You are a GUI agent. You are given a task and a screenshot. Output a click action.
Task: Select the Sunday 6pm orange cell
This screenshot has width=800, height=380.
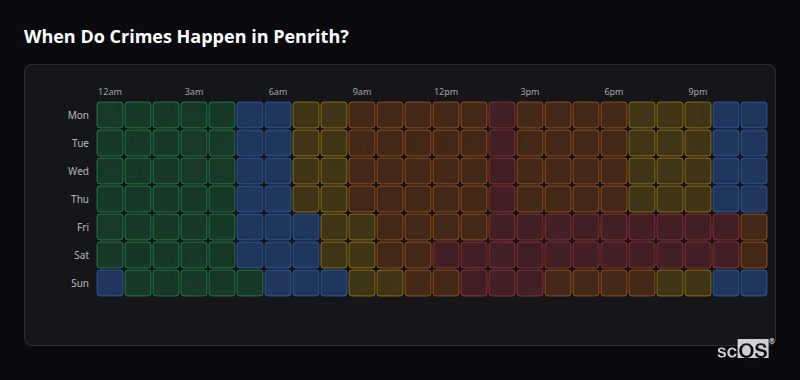(x=614, y=283)
